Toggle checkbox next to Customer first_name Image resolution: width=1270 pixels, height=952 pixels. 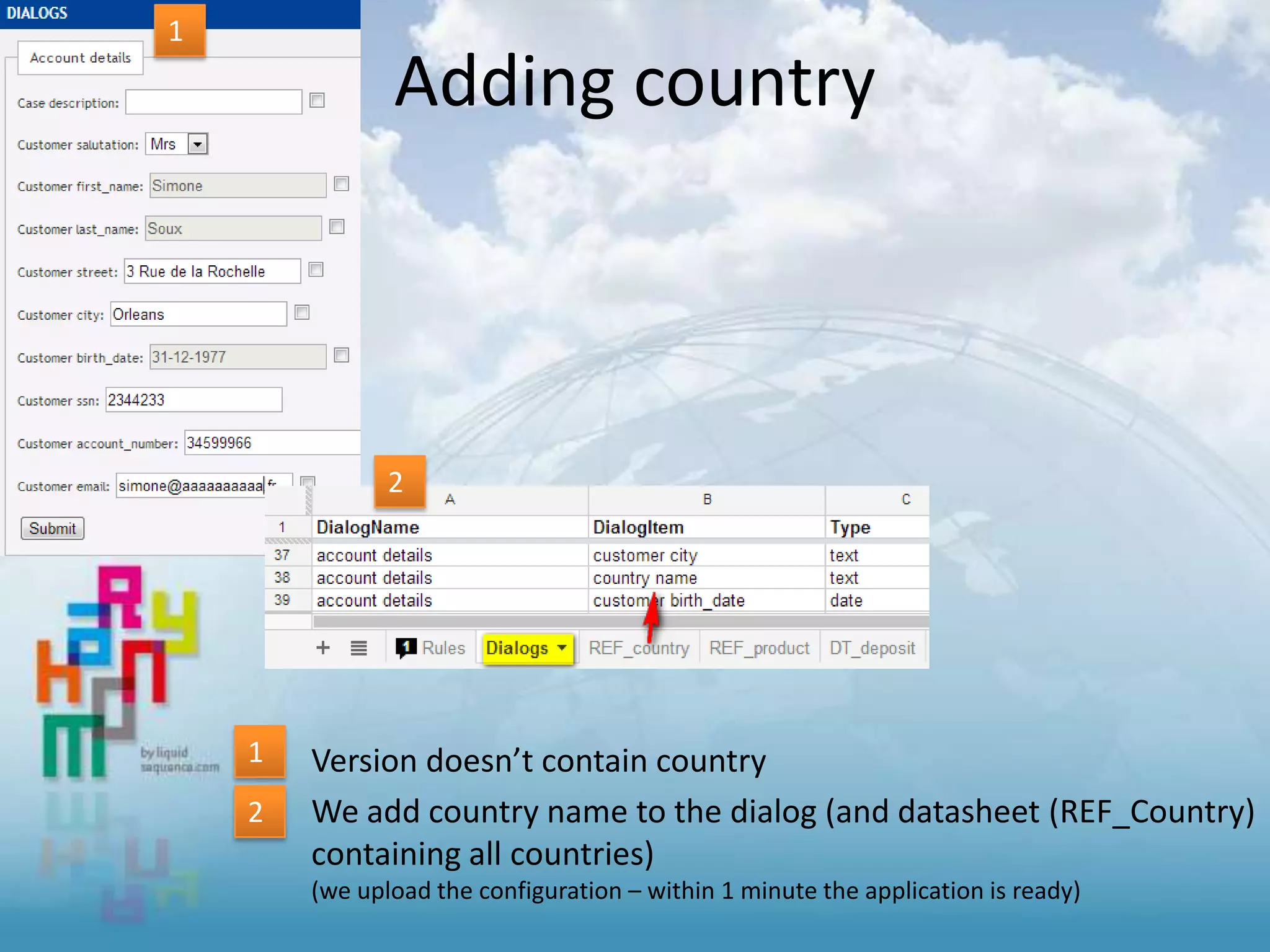(341, 183)
